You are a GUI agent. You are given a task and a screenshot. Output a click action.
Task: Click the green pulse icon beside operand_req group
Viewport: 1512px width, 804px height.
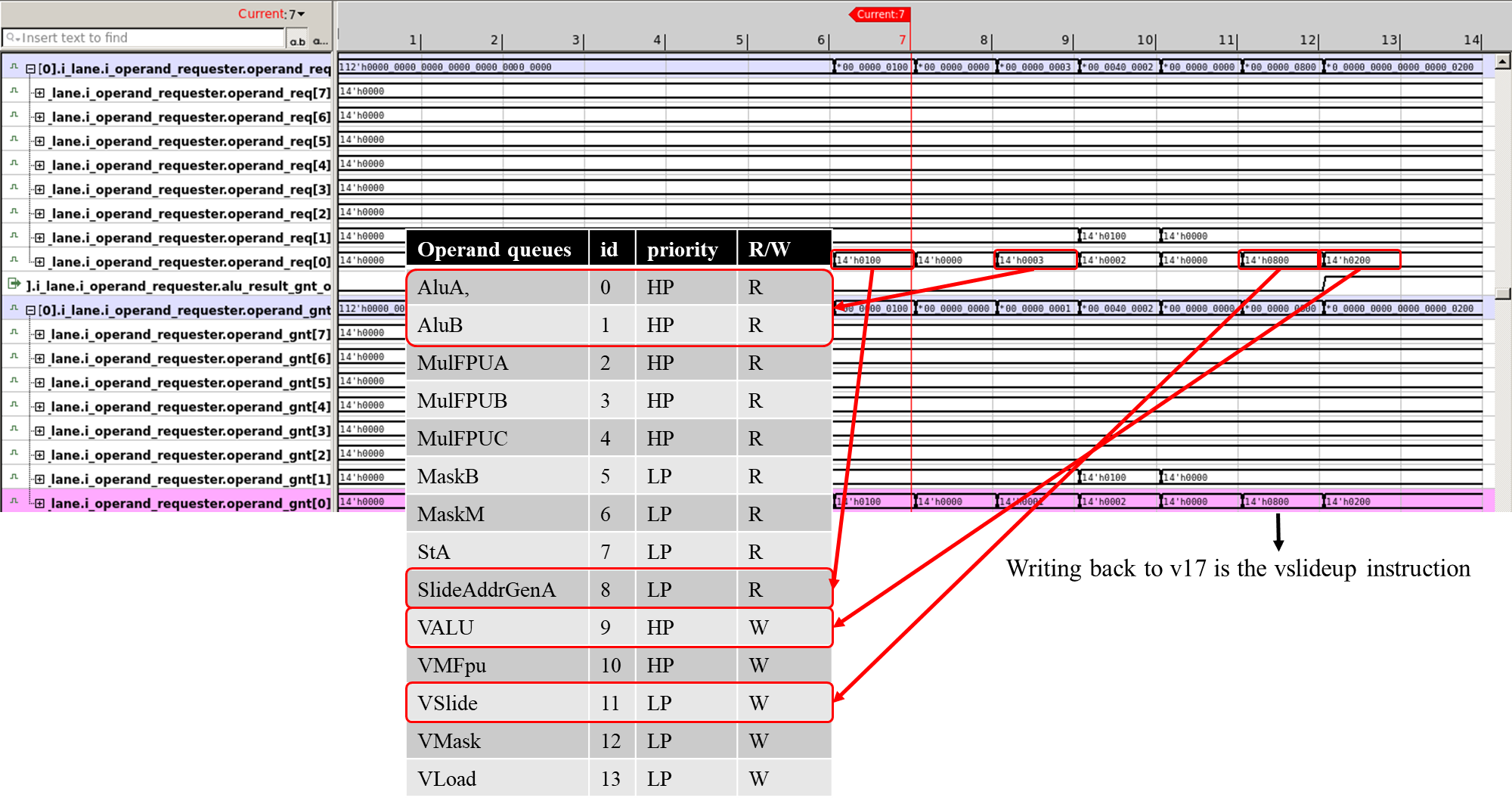click(12, 68)
